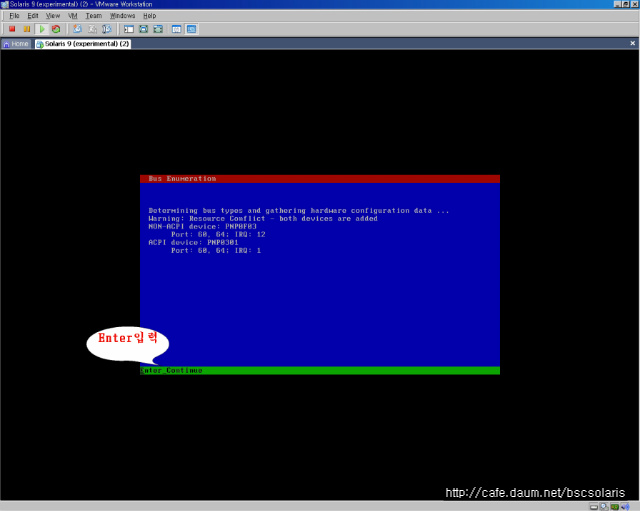
Task: Click the 'ACPI device: PNP0301' line
Action: point(193,242)
